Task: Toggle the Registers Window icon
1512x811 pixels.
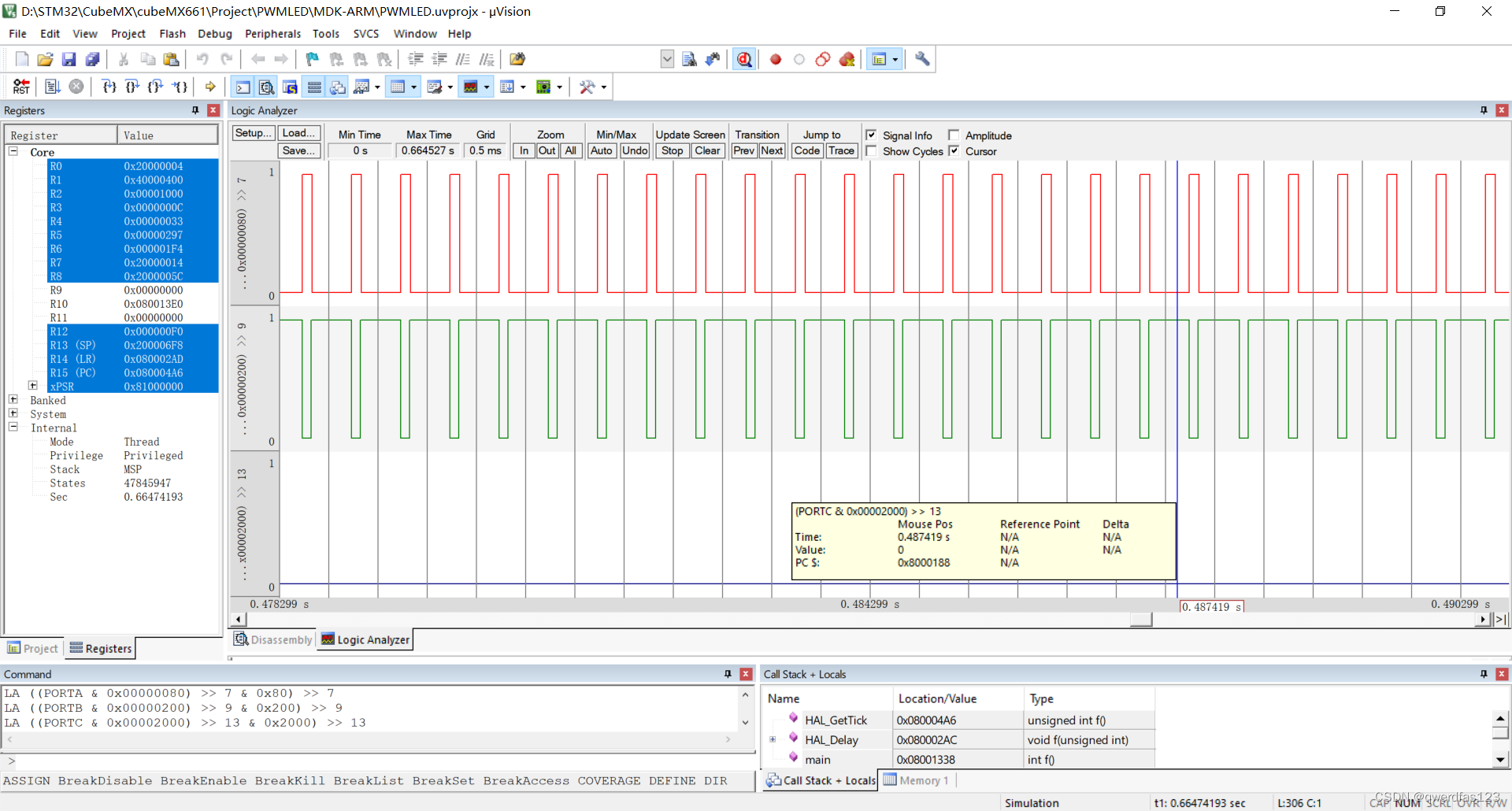Action: [x=314, y=87]
